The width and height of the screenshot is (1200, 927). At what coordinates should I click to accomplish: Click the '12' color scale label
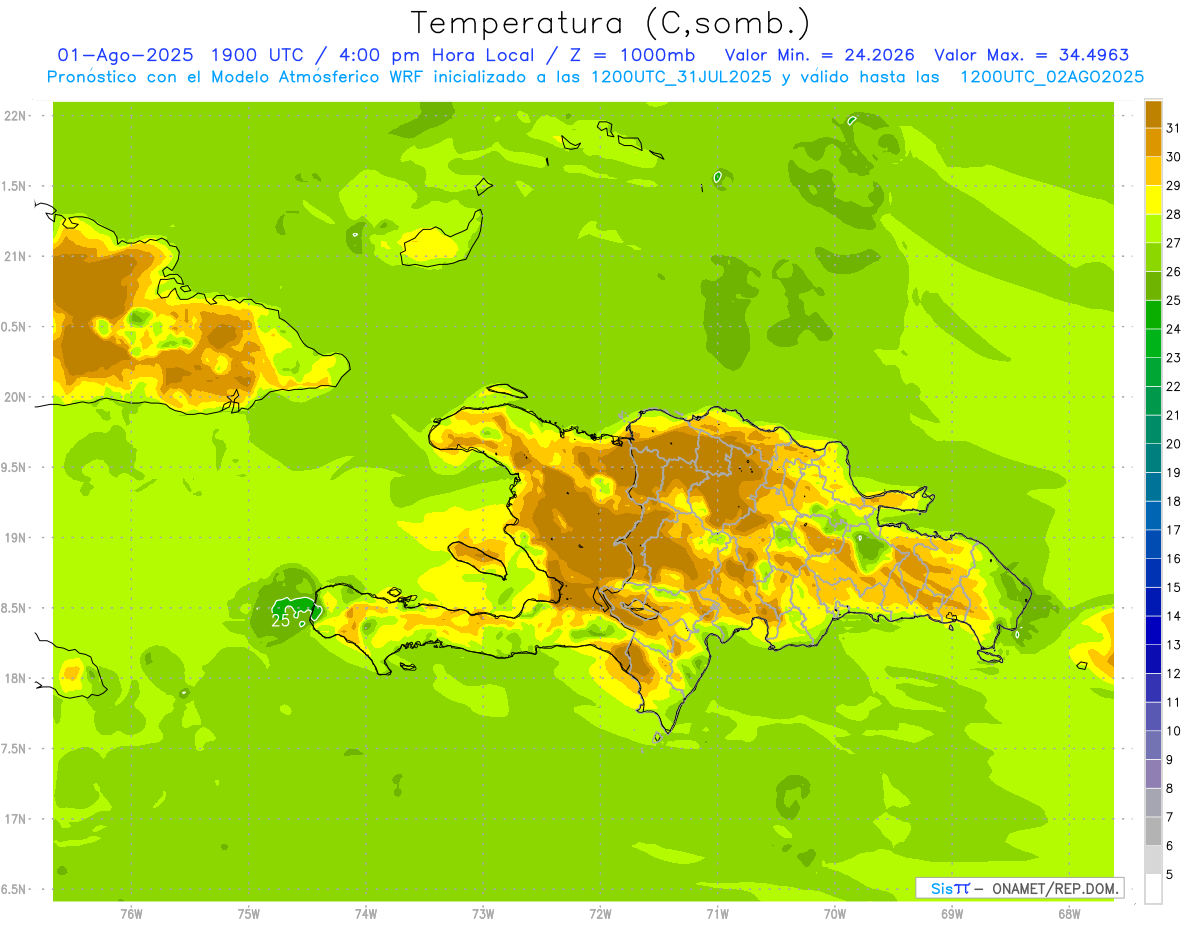[x=1173, y=674]
